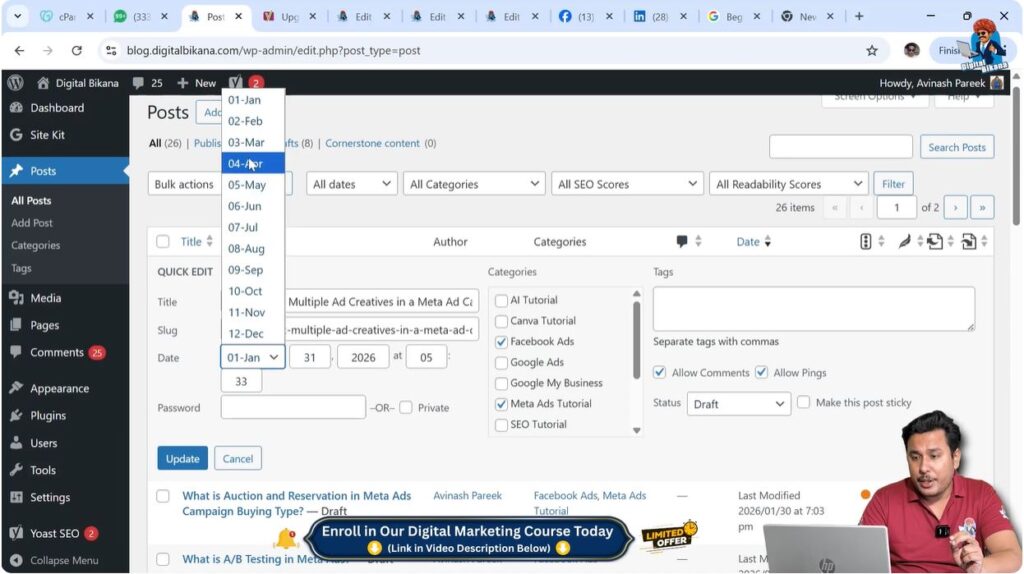The height and width of the screenshot is (574, 1024).
Task: Open comments bubble showing 25 in admin bar
Action: point(147,83)
